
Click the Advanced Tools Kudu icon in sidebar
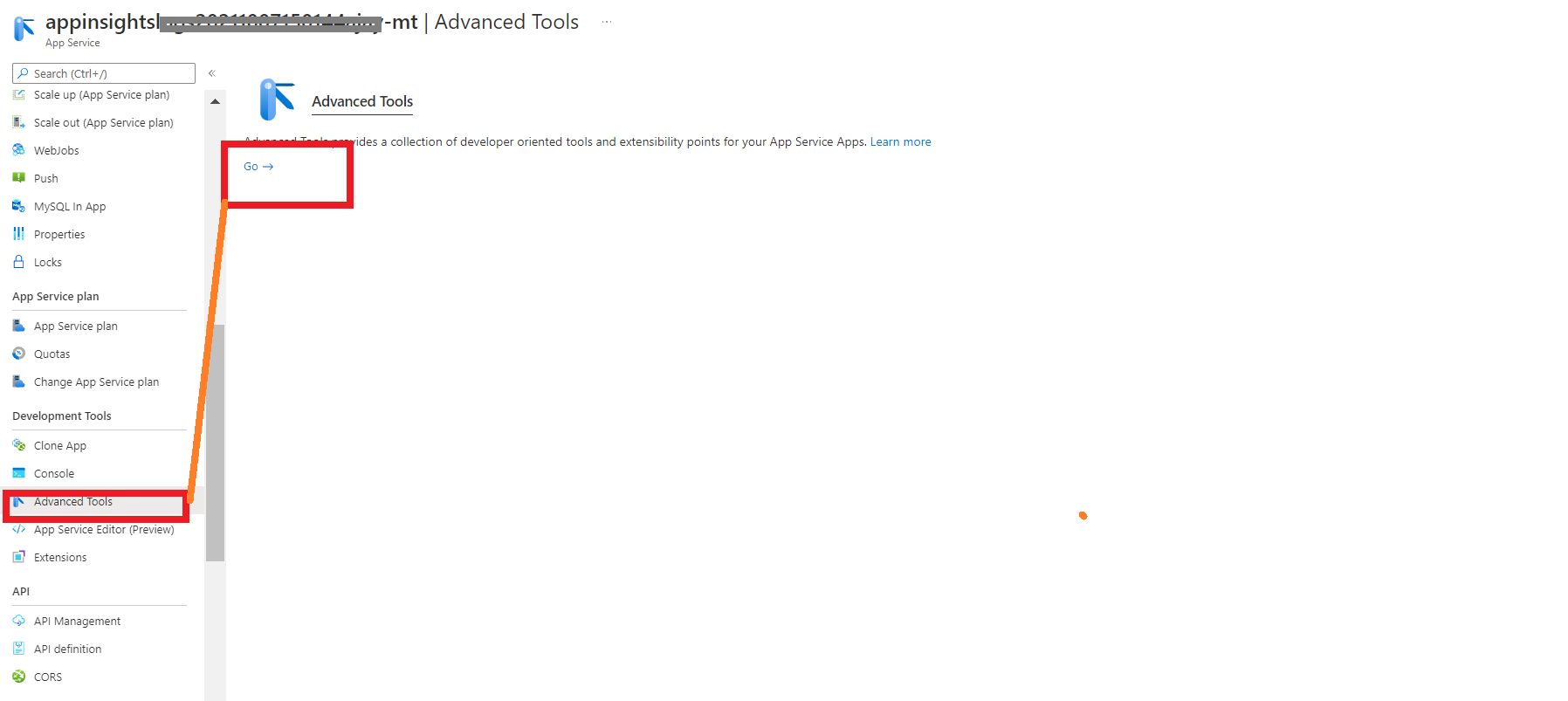[x=18, y=501]
